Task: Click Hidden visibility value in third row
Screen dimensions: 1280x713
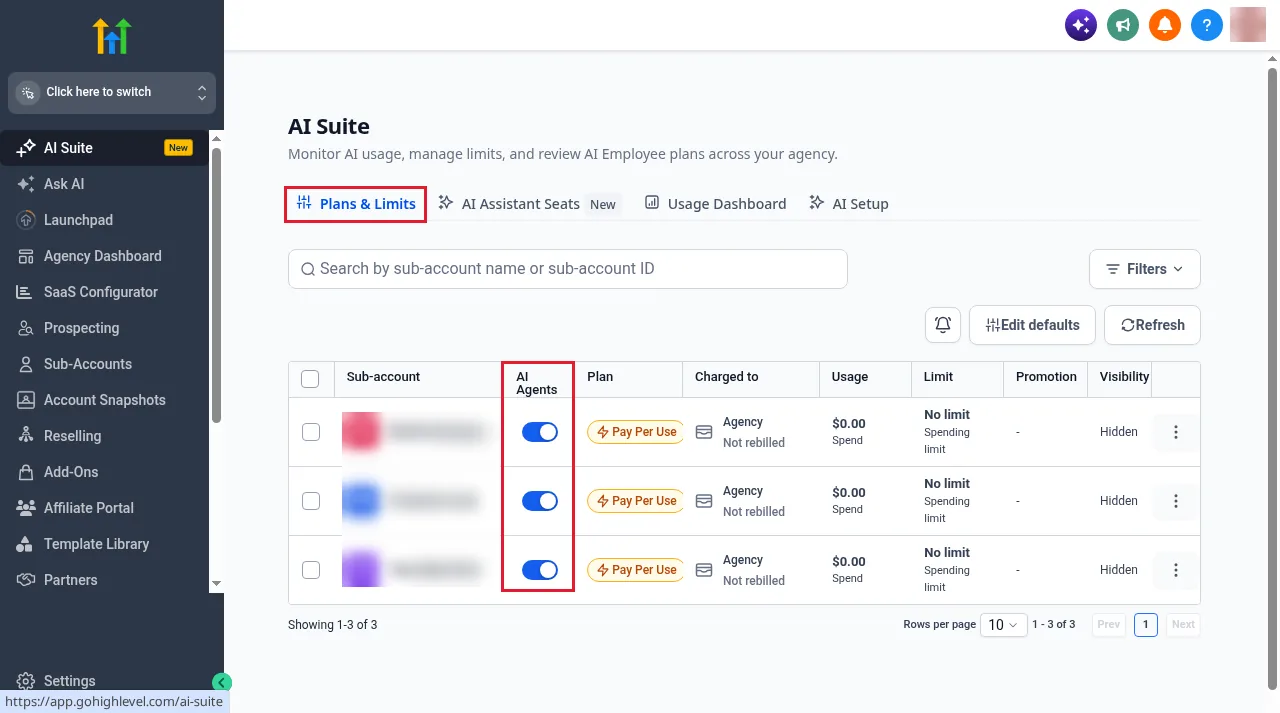Action: (x=1119, y=570)
